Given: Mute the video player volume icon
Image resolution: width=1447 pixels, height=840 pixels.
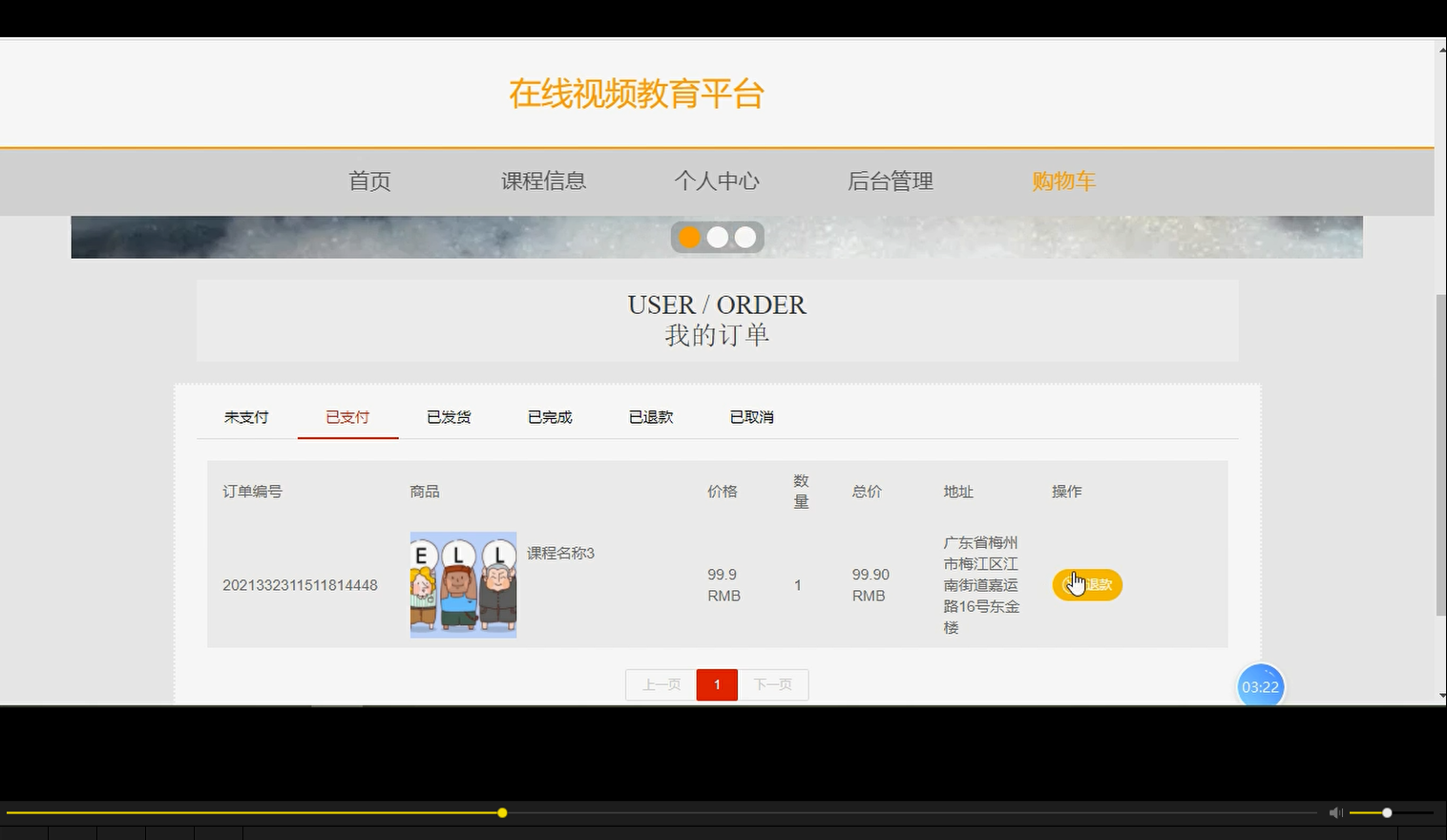Looking at the screenshot, I should (x=1334, y=812).
